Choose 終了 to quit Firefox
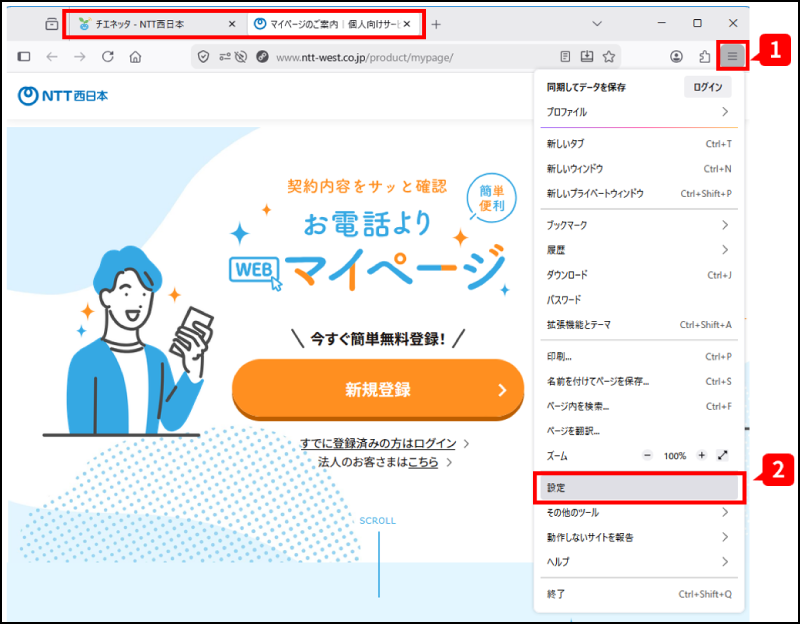800x624 pixels. coord(639,594)
